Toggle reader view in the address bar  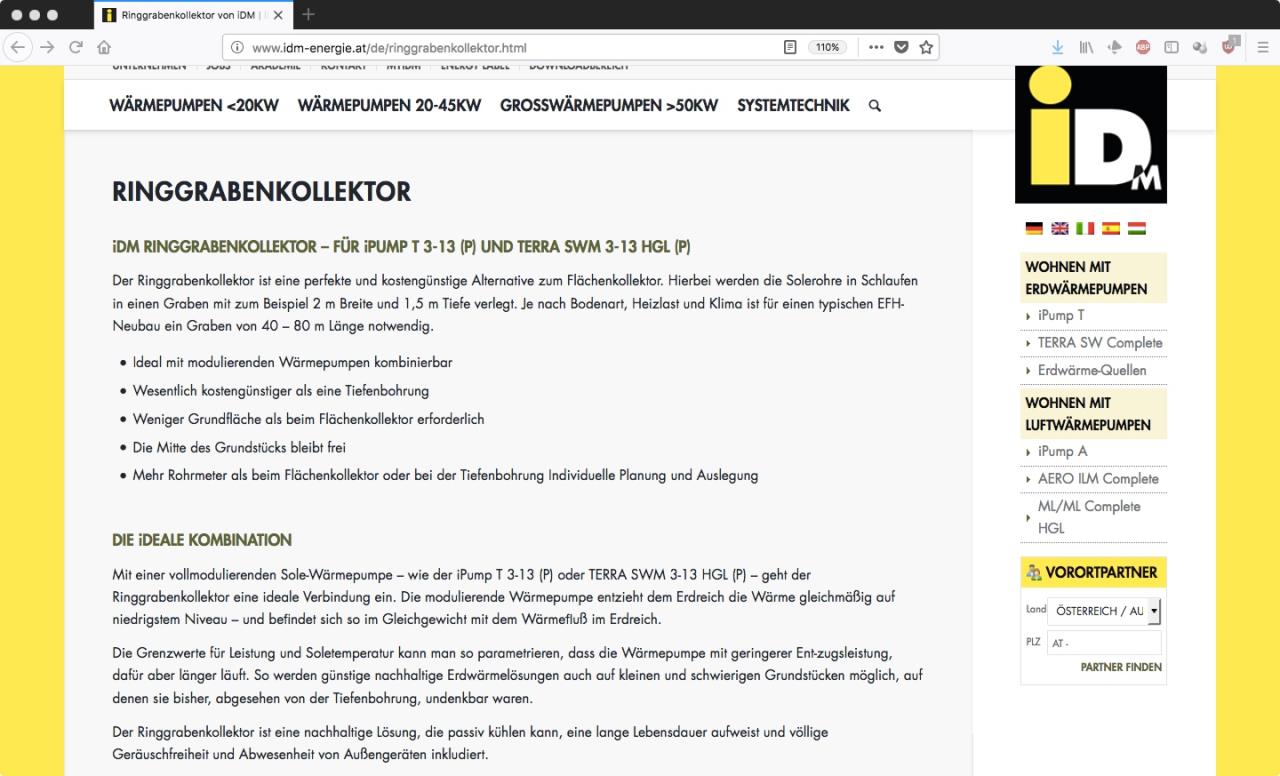[790, 47]
